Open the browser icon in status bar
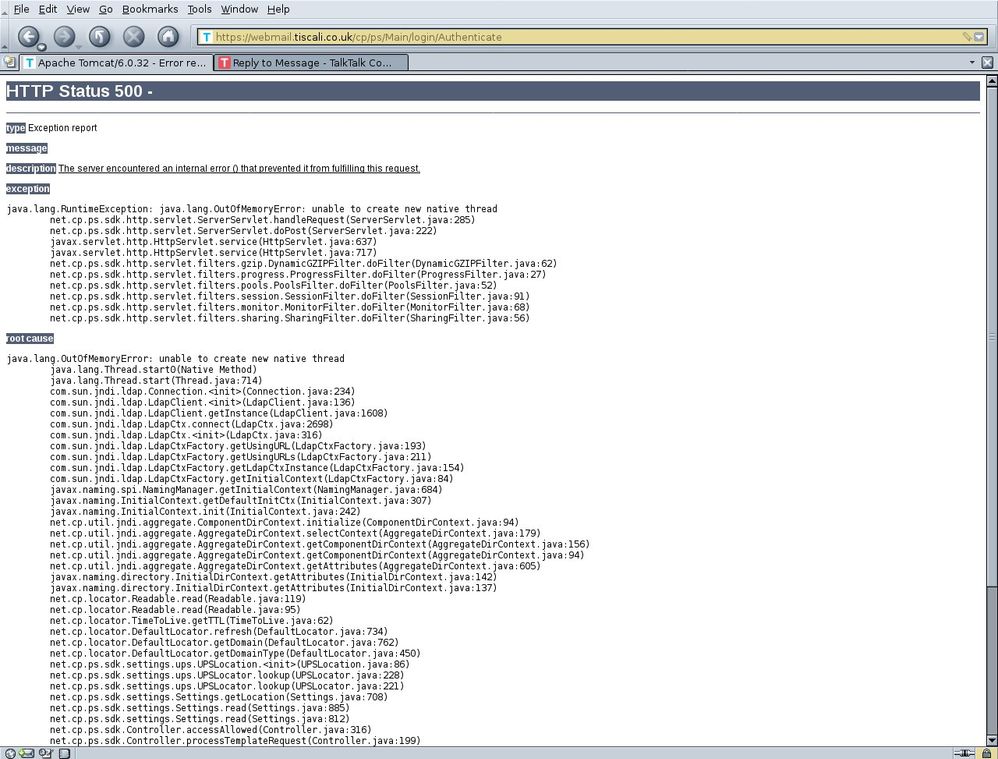998x759 pixels. coord(9,752)
